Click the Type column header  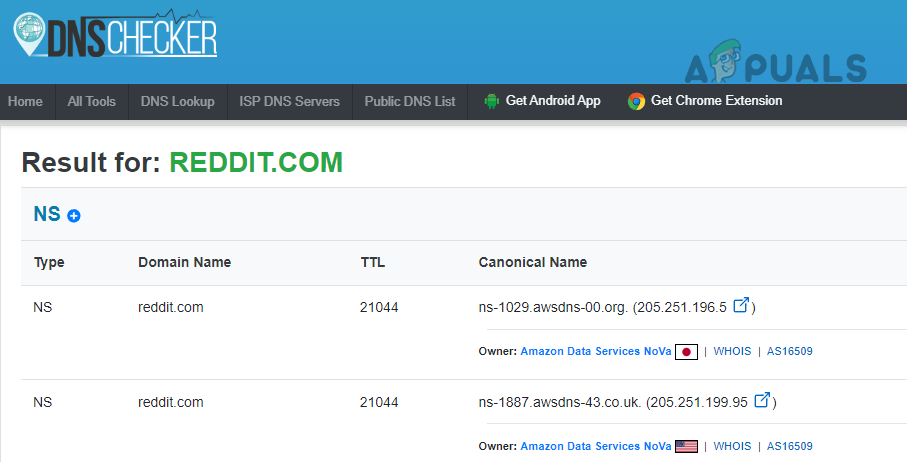click(49, 263)
